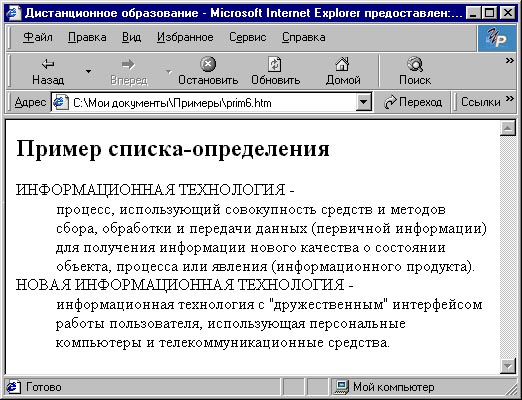This screenshot has height=400, width=522.
Task: Click the line "компьютеры и телекоммуникационные средства."
Action: pyautogui.click(x=222, y=343)
